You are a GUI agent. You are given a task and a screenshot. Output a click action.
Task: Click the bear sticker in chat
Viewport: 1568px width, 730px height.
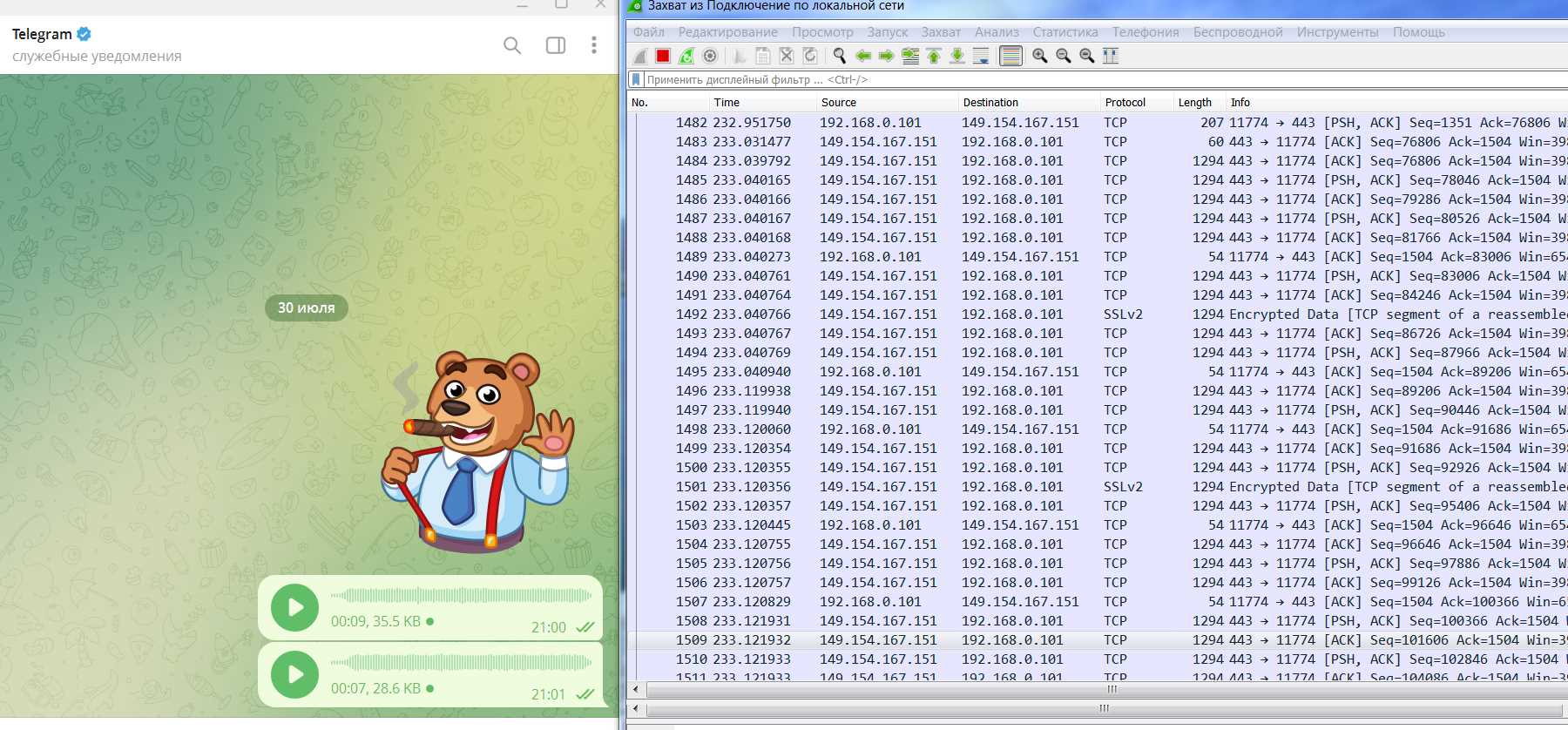coord(477,451)
